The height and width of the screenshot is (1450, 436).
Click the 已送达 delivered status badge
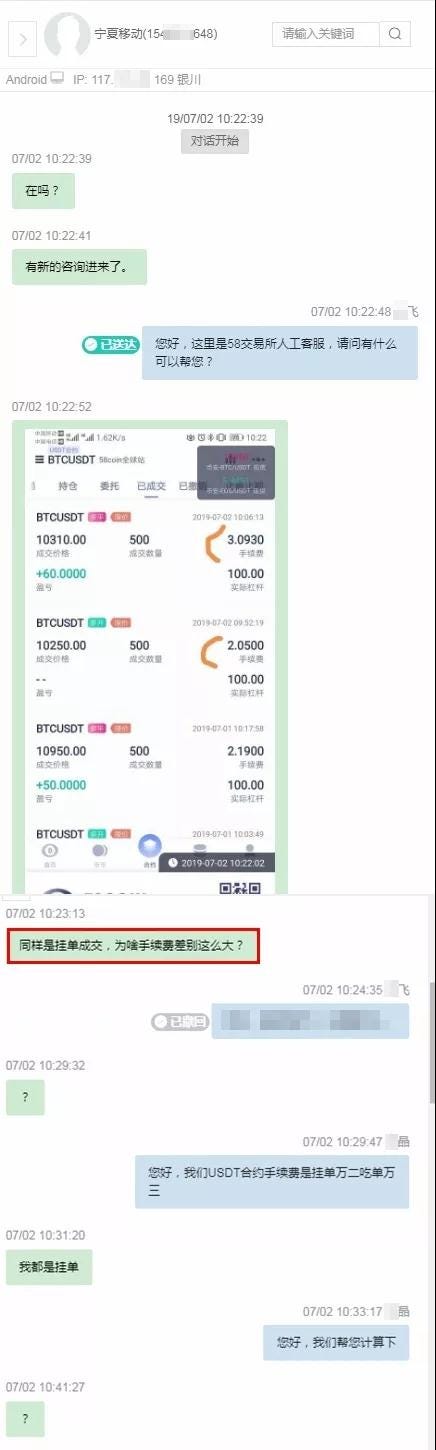click(x=110, y=345)
